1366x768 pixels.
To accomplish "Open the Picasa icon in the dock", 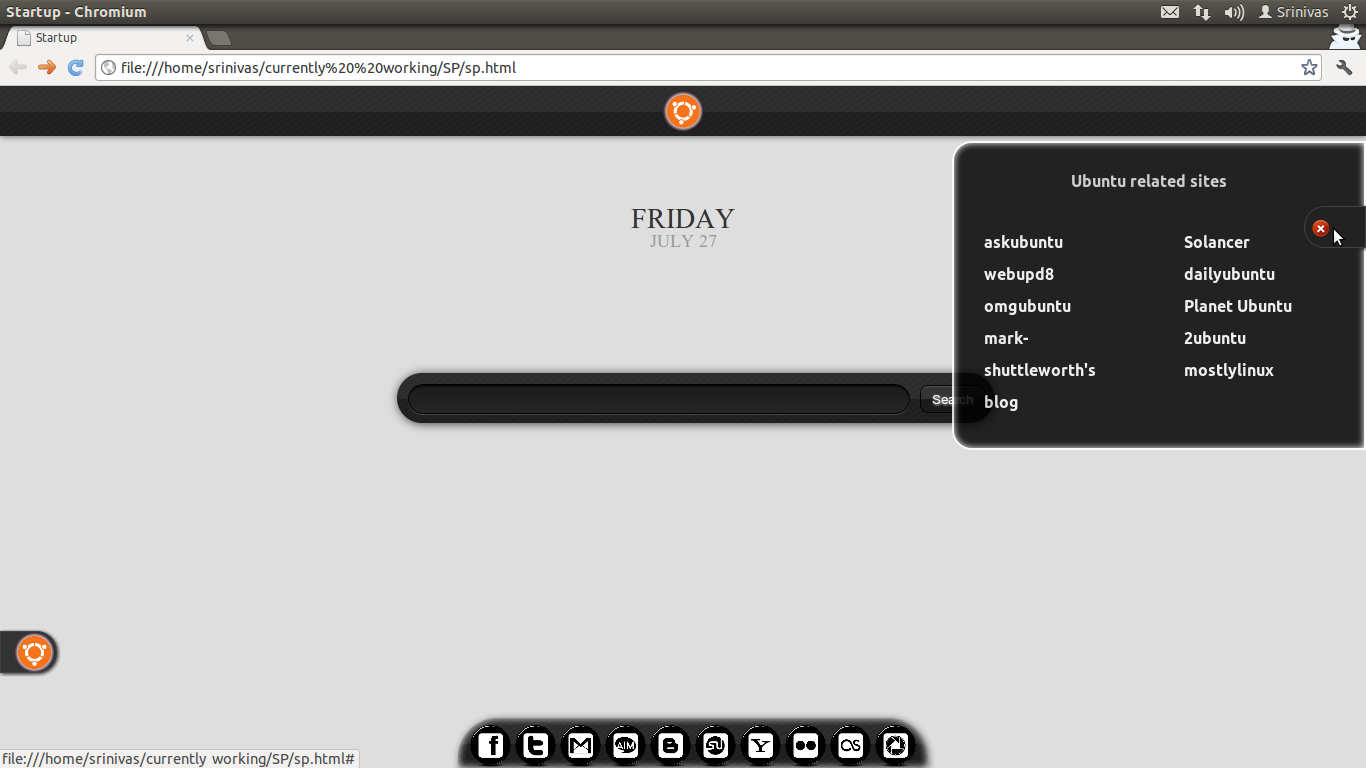I will [896, 745].
